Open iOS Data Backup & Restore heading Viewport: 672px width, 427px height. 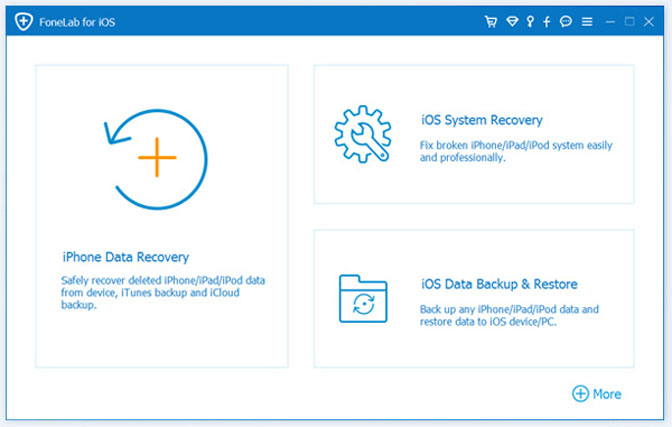499,284
